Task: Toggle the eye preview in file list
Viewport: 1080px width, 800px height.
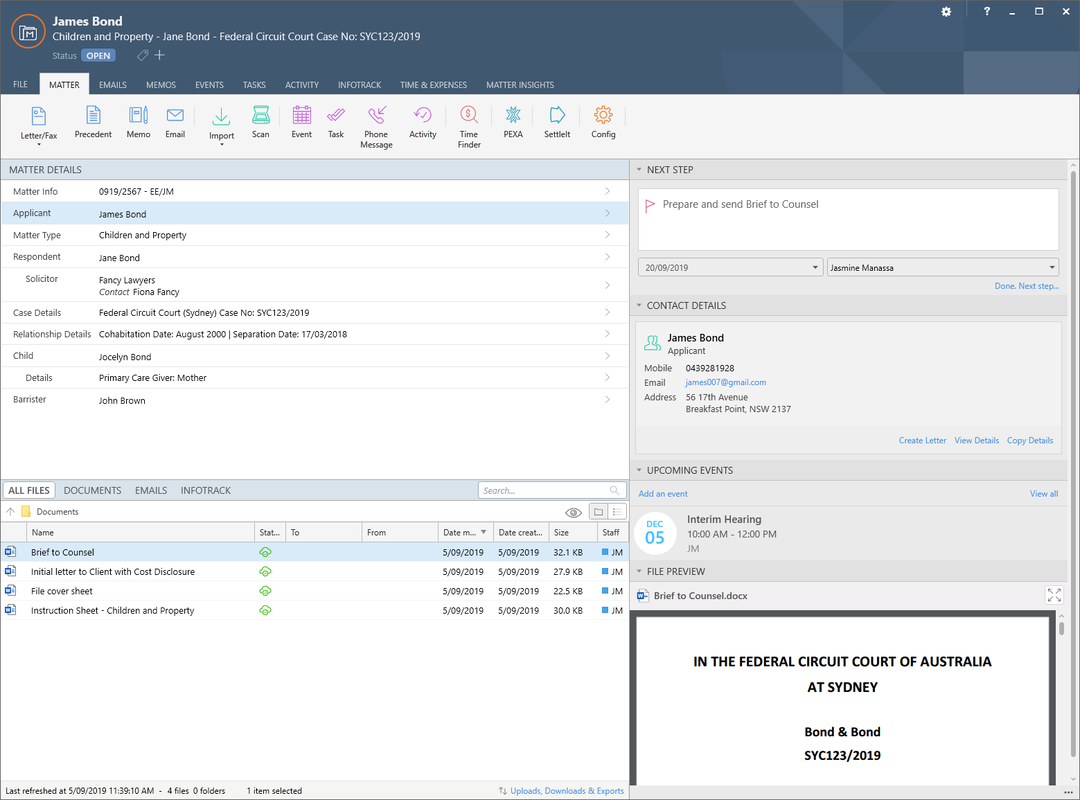Action: 573,511
